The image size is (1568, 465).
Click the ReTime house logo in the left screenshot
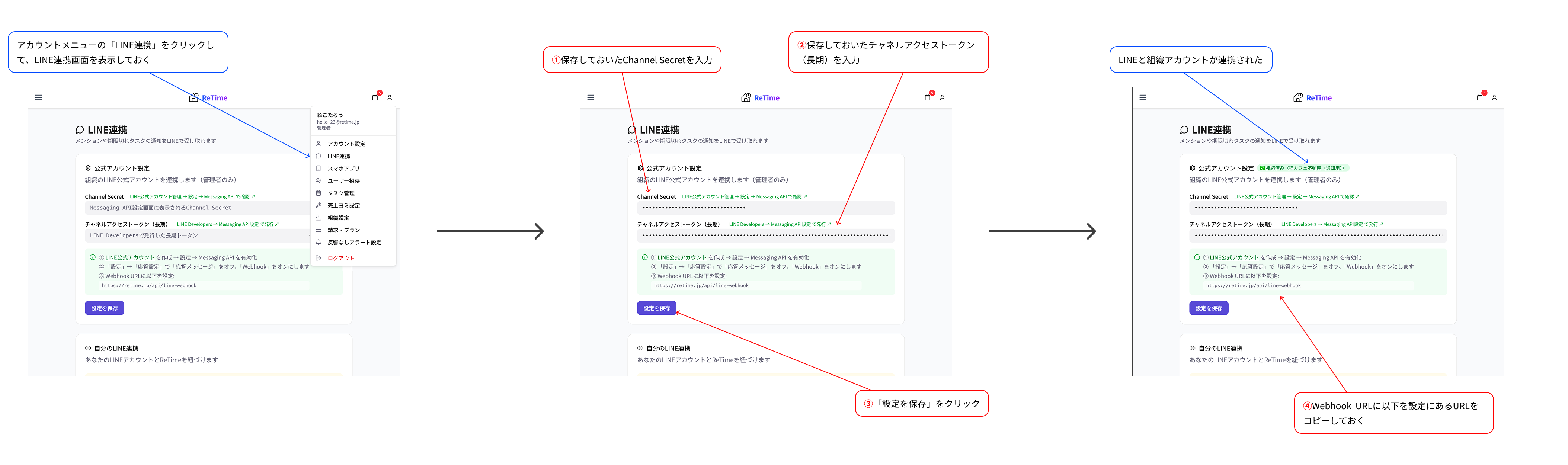[x=193, y=98]
